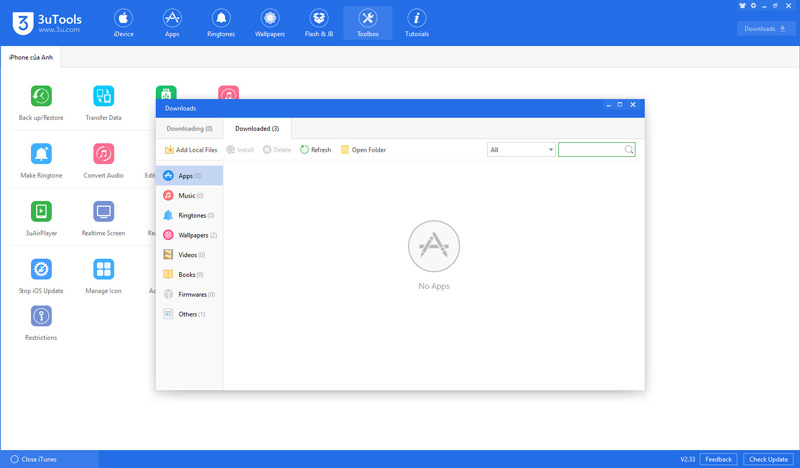Launch Back up/Restore tool
Viewport: 800px width, 468px height.
(x=41, y=103)
